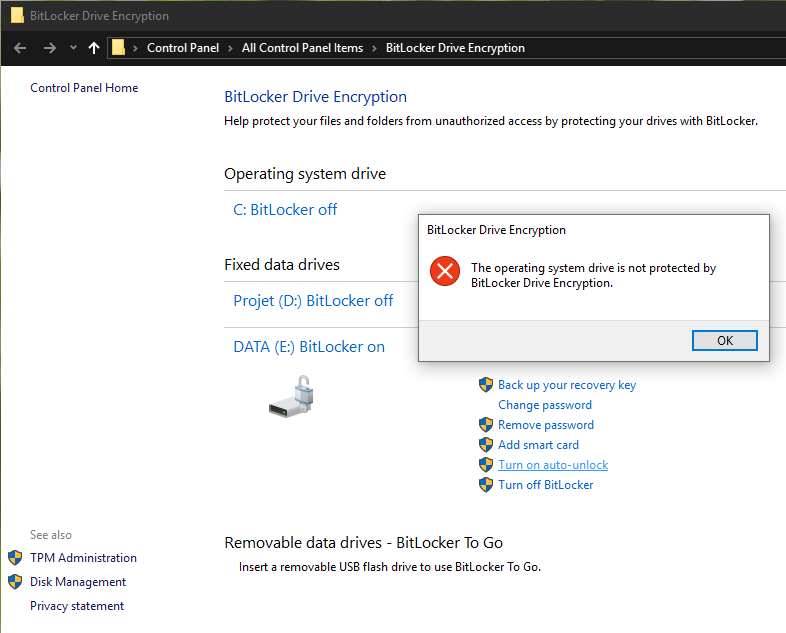The image size is (786, 633).
Task: Select BitLocker Drive Encryption breadcrumb
Action: (455, 48)
